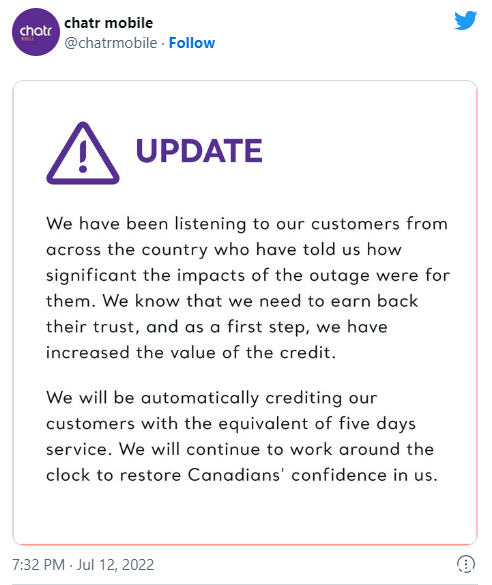Click the purple warning triangle icon
The width and height of the screenshot is (492, 585).
(83, 153)
